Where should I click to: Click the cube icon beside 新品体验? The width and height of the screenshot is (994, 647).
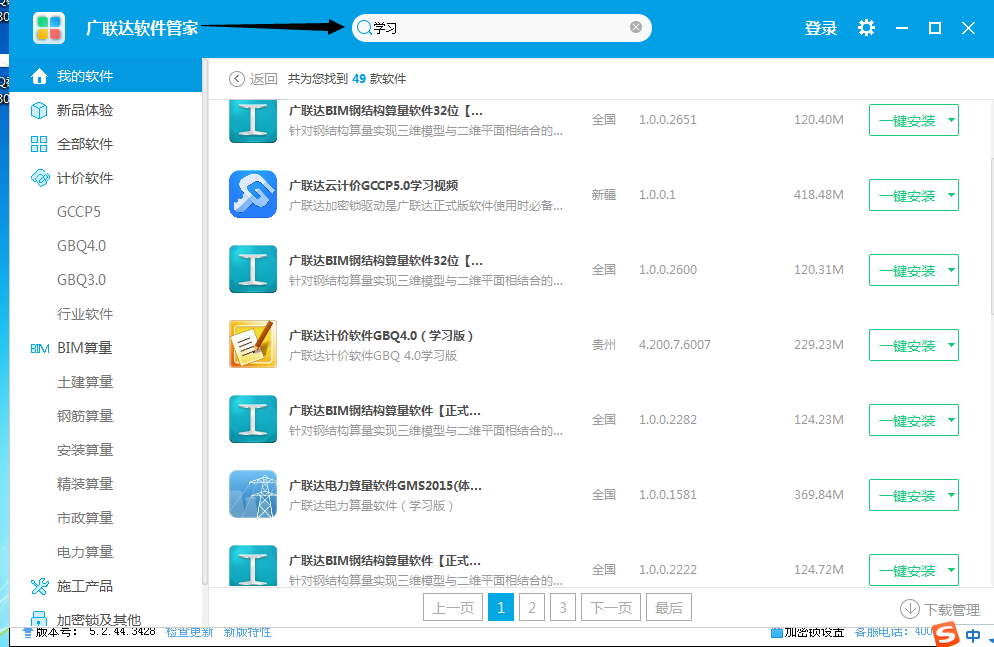(x=39, y=110)
